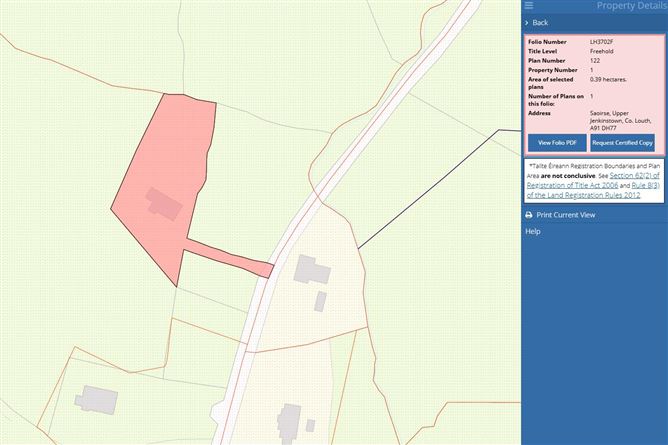Click the Back chevron arrow
The image size is (668, 445).
point(527,23)
